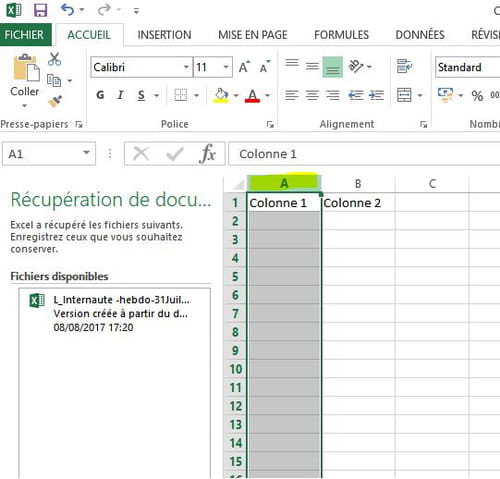
Task: Open Customize Quick Access Toolbar menu
Action: pyautogui.click(x=136, y=11)
